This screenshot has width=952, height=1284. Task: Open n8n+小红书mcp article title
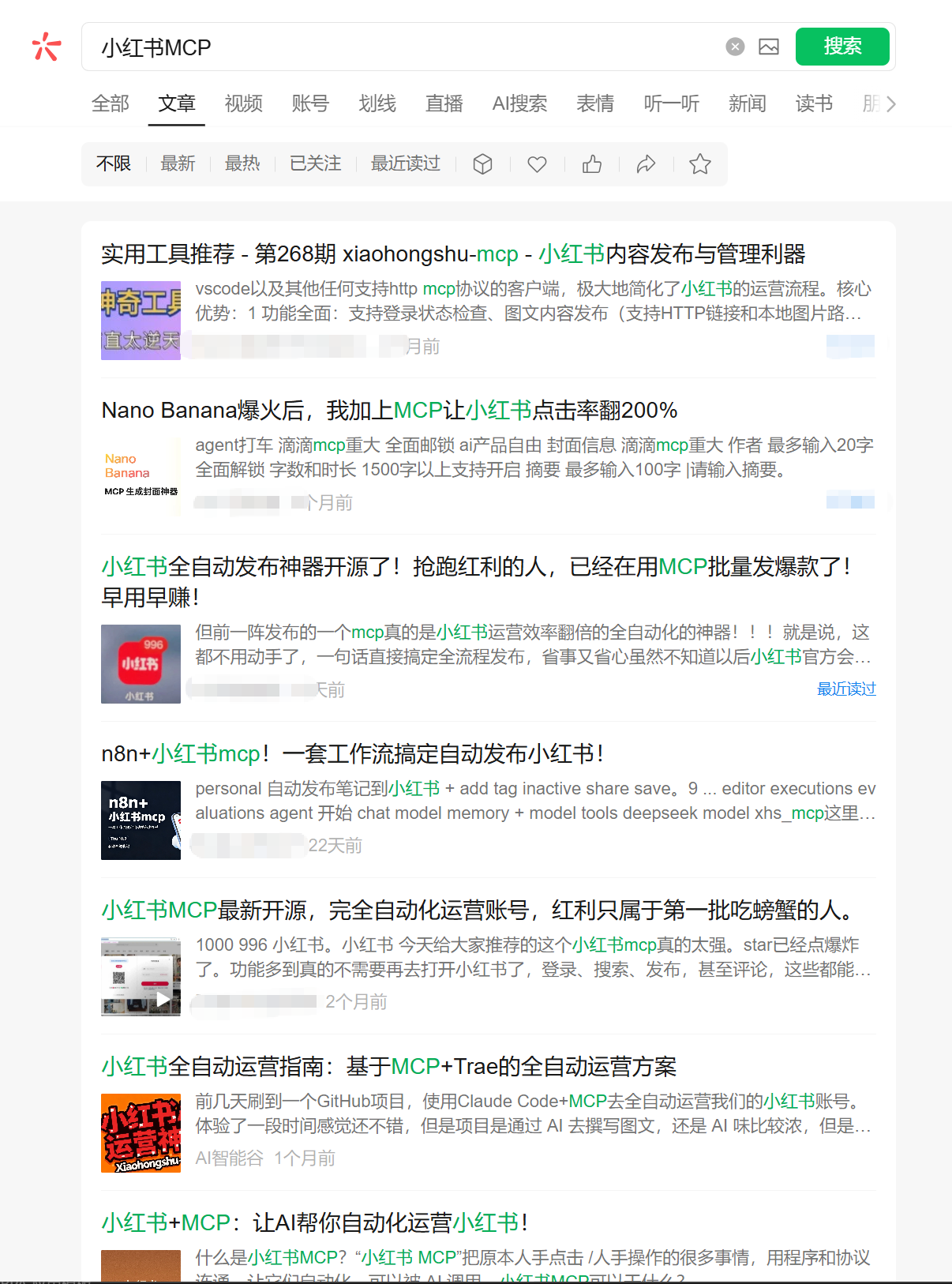353,754
